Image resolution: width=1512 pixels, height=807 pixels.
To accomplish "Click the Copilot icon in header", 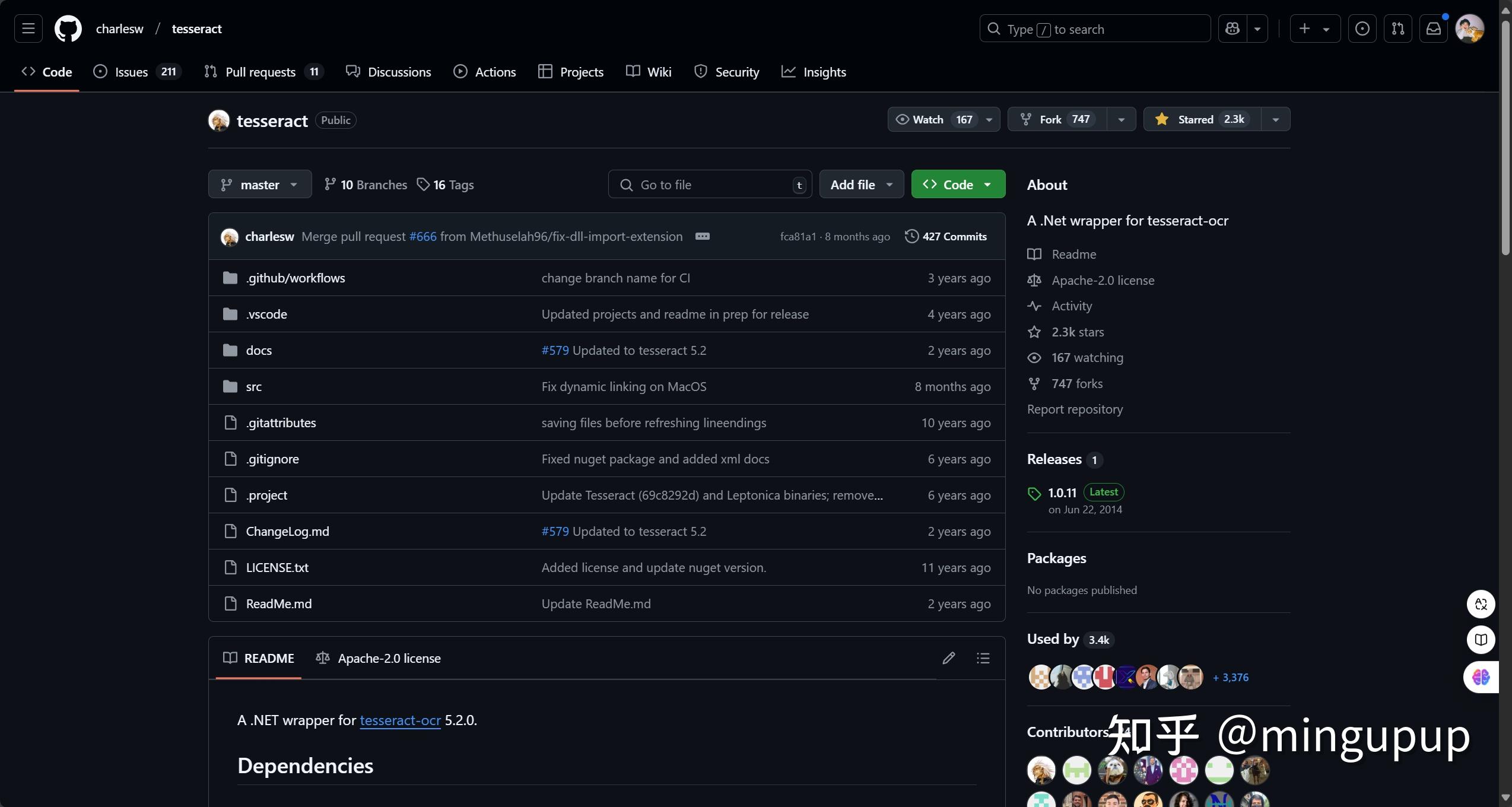I will pyautogui.click(x=1233, y=28).
